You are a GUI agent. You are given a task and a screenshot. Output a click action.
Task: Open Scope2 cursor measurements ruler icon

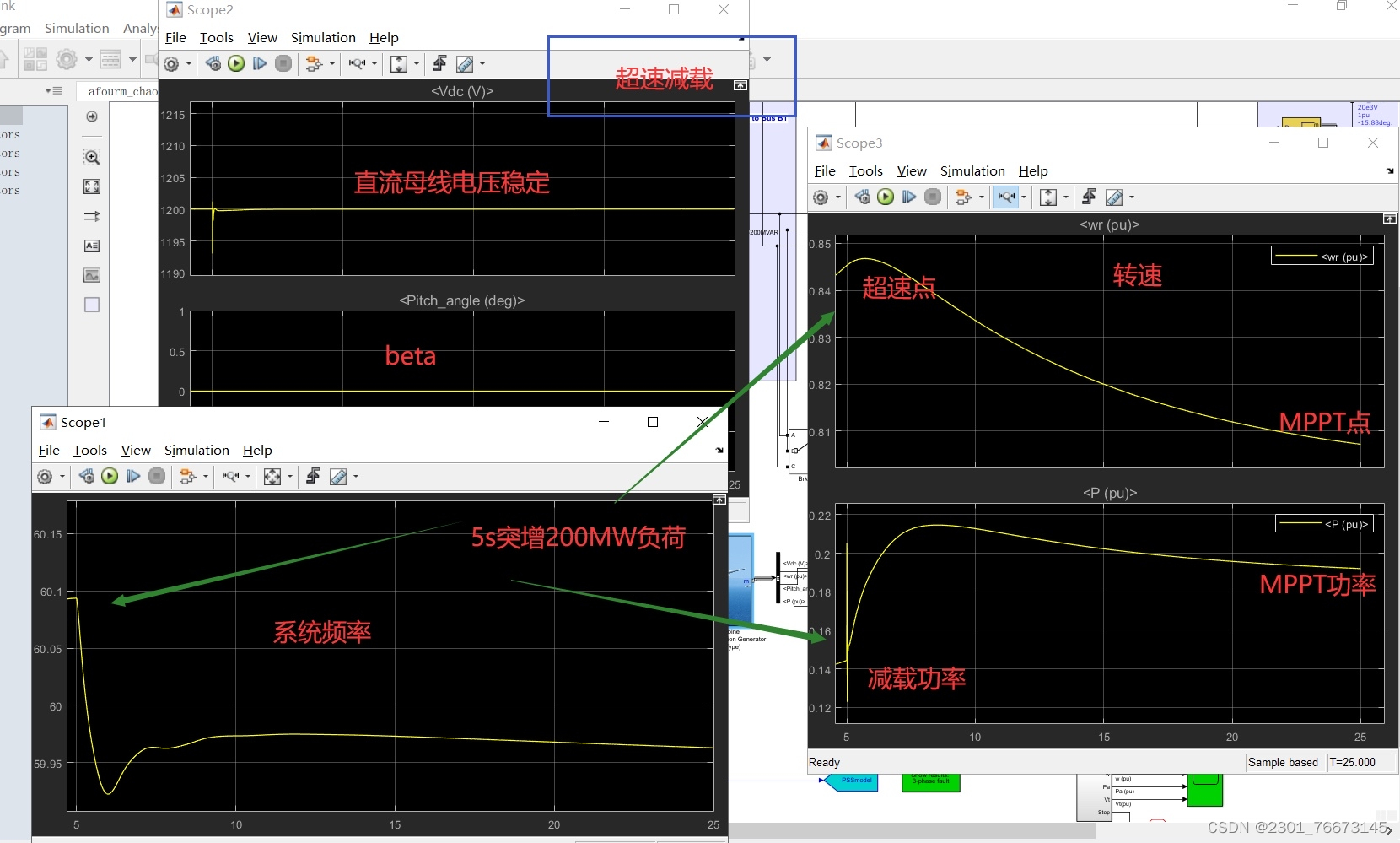(x=465, y=64)
